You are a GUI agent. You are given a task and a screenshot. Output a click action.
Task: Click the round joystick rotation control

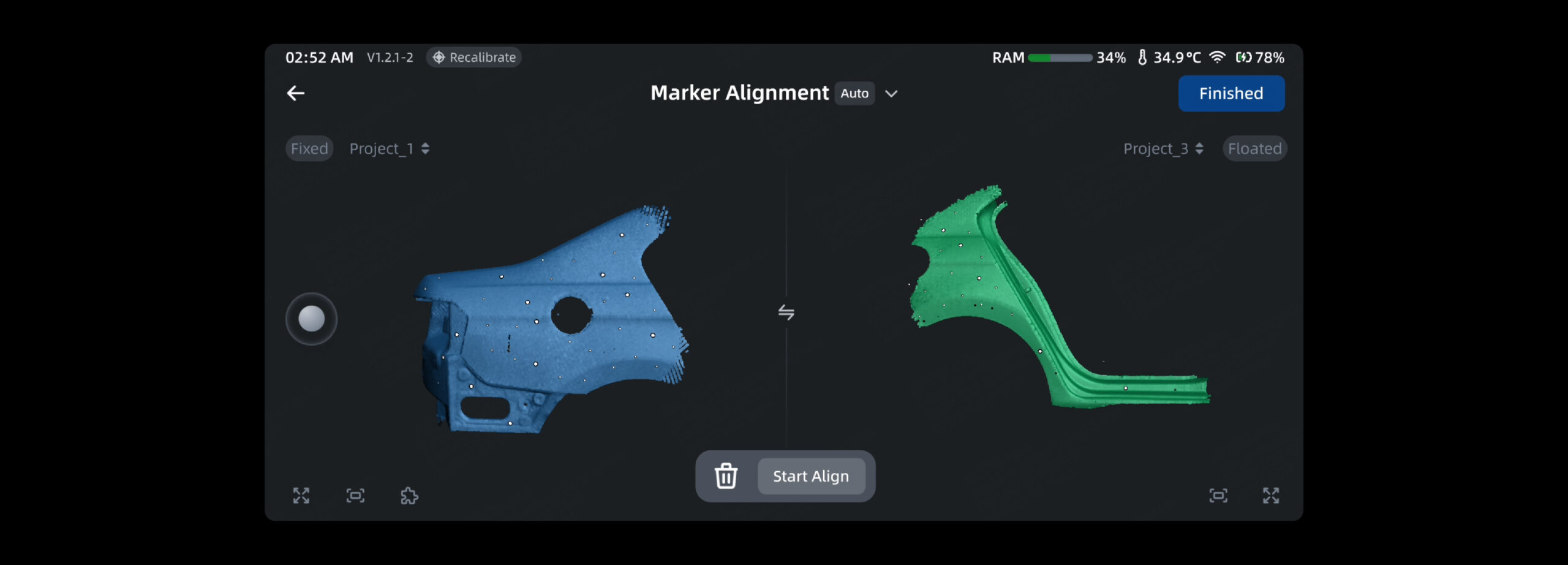pyautogui.click(x=311, y=319)
